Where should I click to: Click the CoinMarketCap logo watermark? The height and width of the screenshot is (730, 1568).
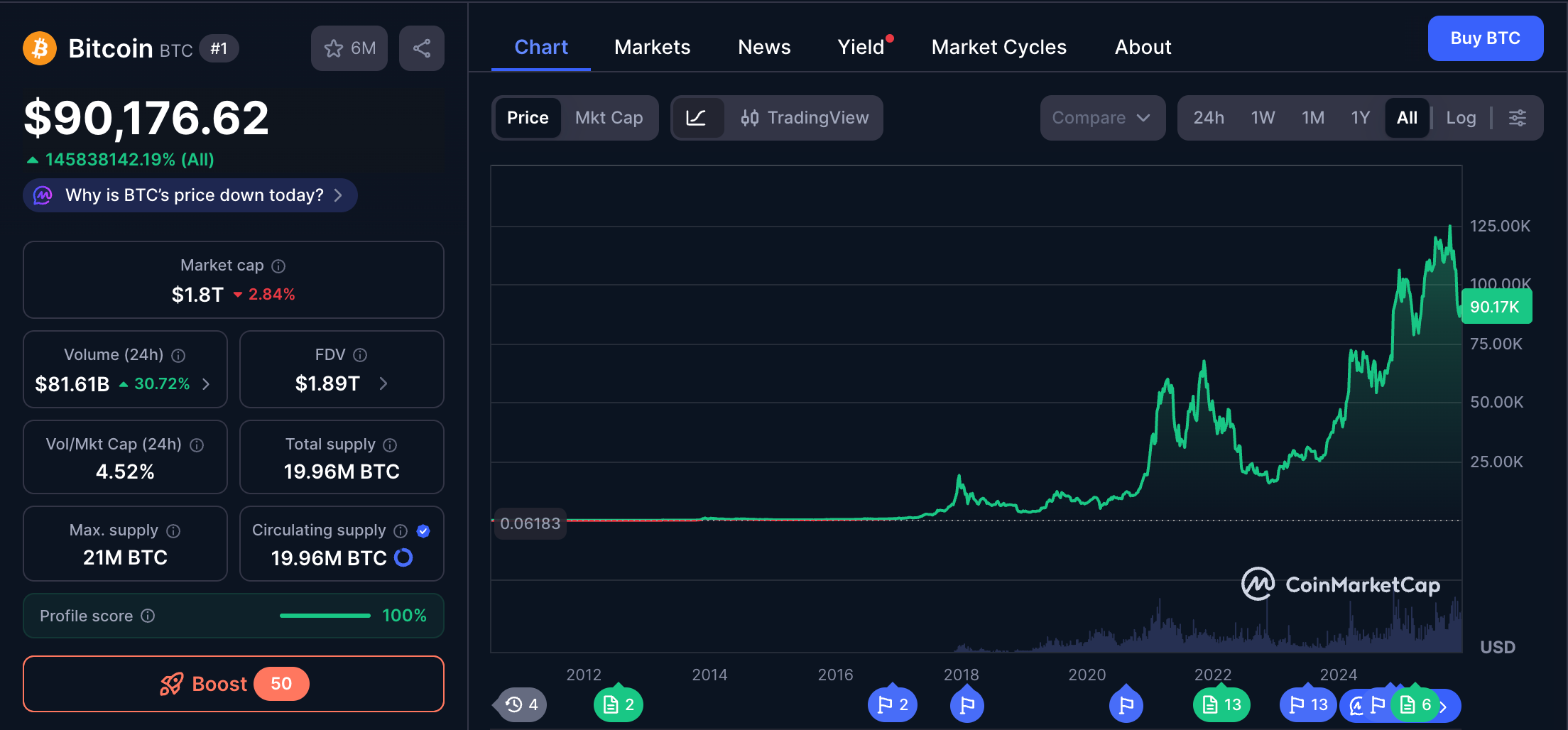point(1341,584)
